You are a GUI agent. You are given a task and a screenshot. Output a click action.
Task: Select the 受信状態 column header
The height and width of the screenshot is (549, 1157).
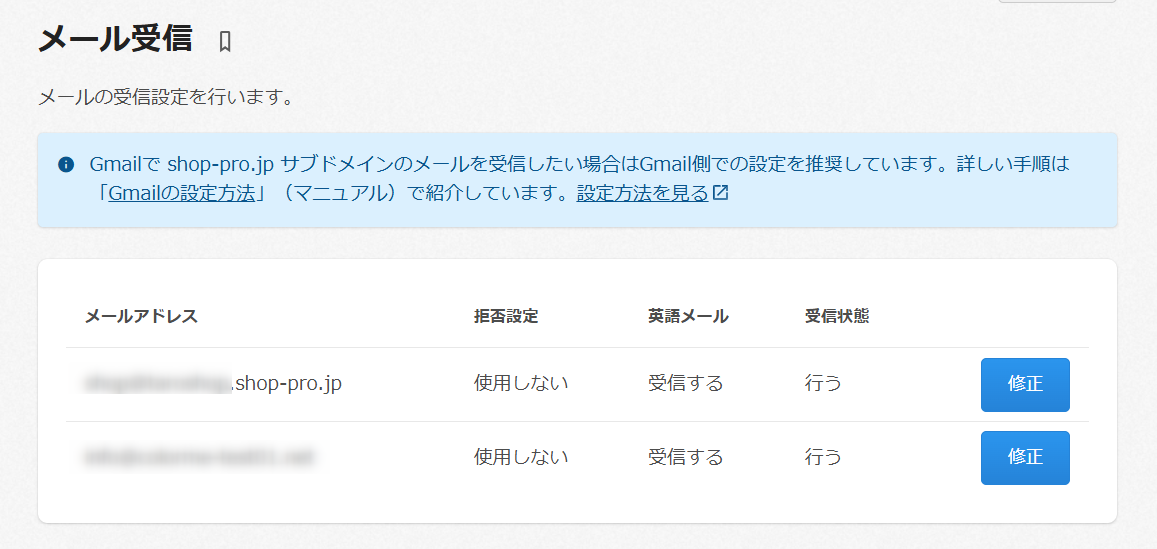[837, 316]
